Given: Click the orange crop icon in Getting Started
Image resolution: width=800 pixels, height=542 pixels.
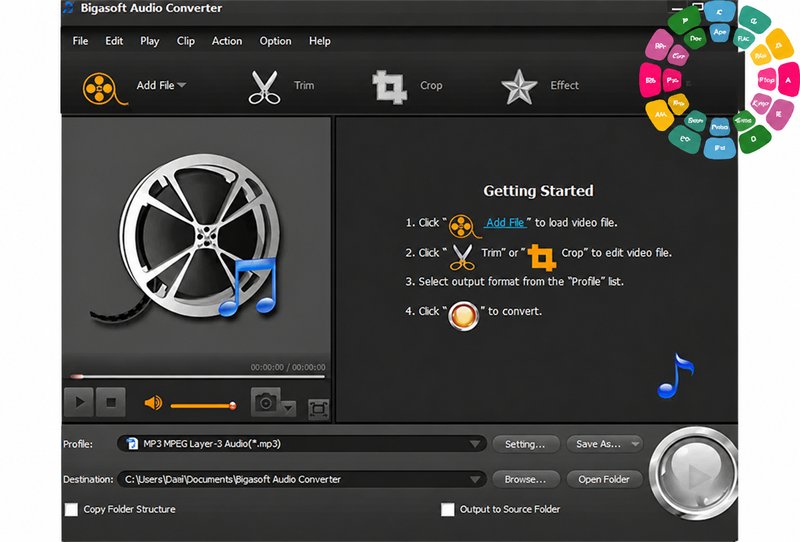Looking at the screenshot, I should [x=542, y=257].
